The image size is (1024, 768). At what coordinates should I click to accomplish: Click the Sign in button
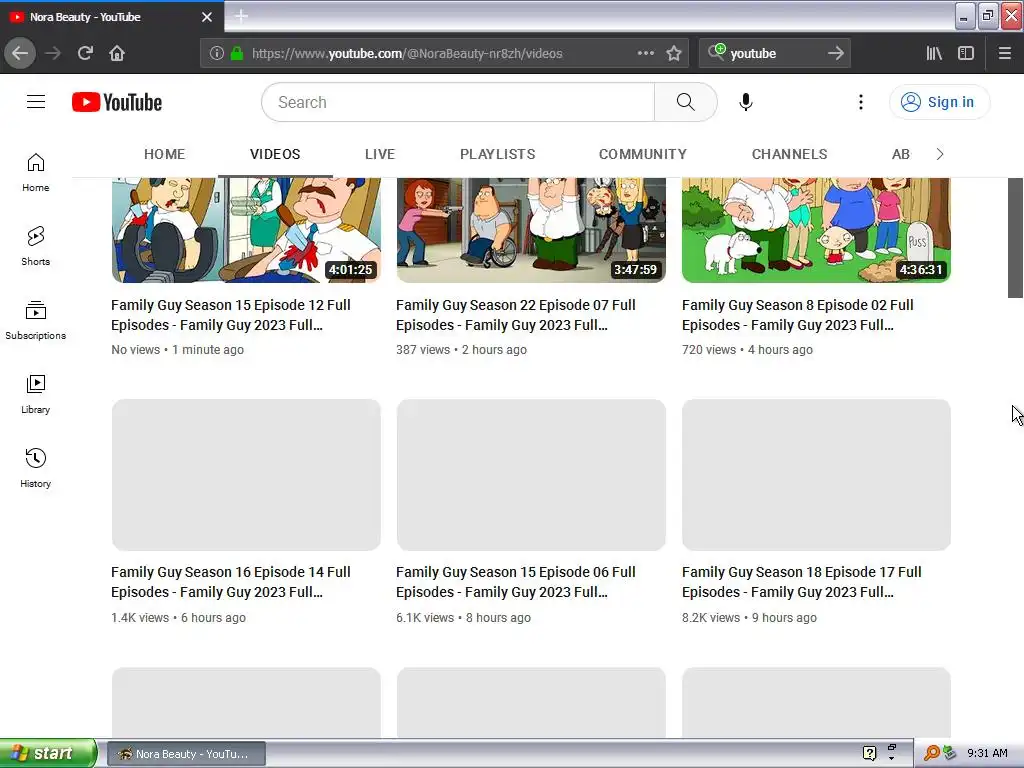939,102
